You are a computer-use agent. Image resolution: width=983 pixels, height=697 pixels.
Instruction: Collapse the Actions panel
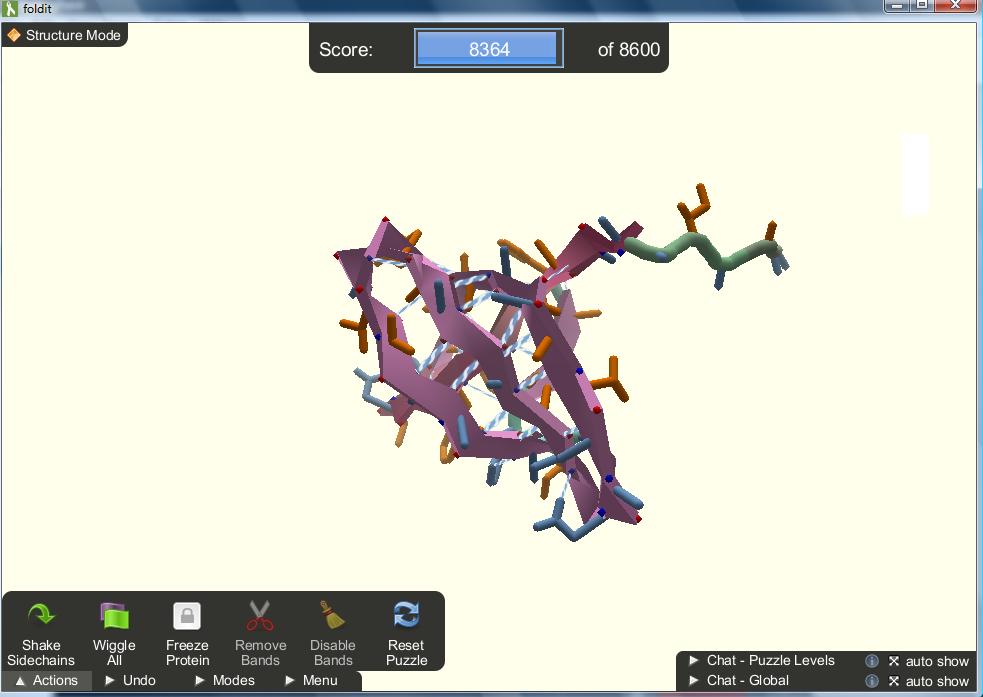46,680
